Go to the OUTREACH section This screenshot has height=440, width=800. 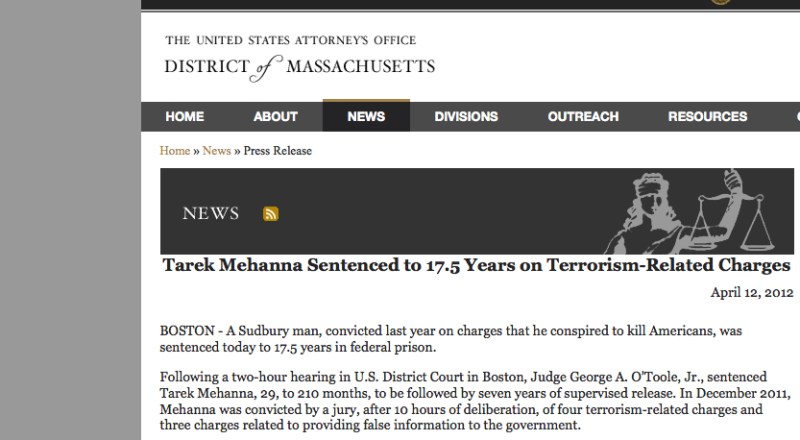pyautogui.click(x=583, y=117)
